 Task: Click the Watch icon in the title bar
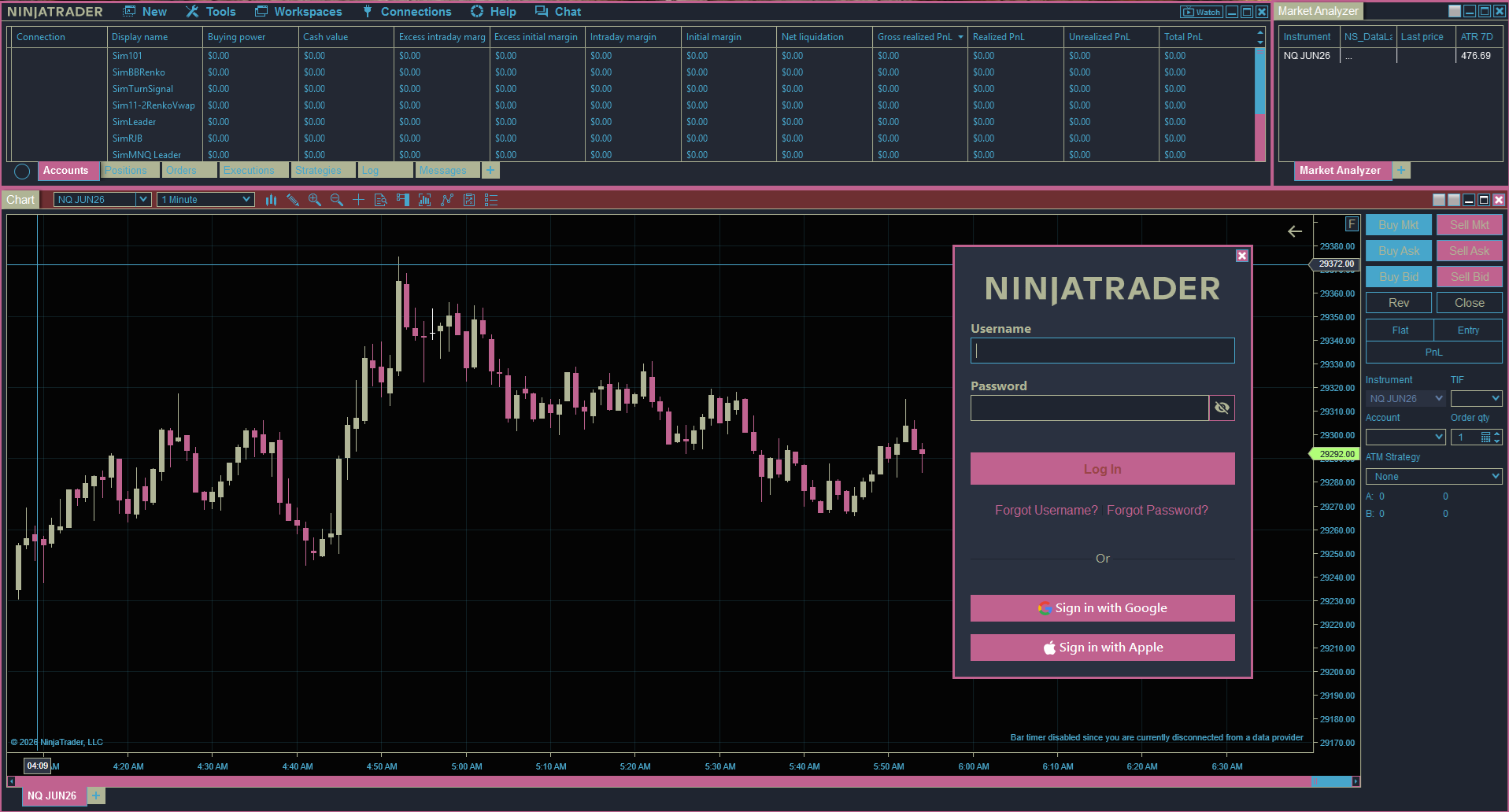coord(1201,12)
